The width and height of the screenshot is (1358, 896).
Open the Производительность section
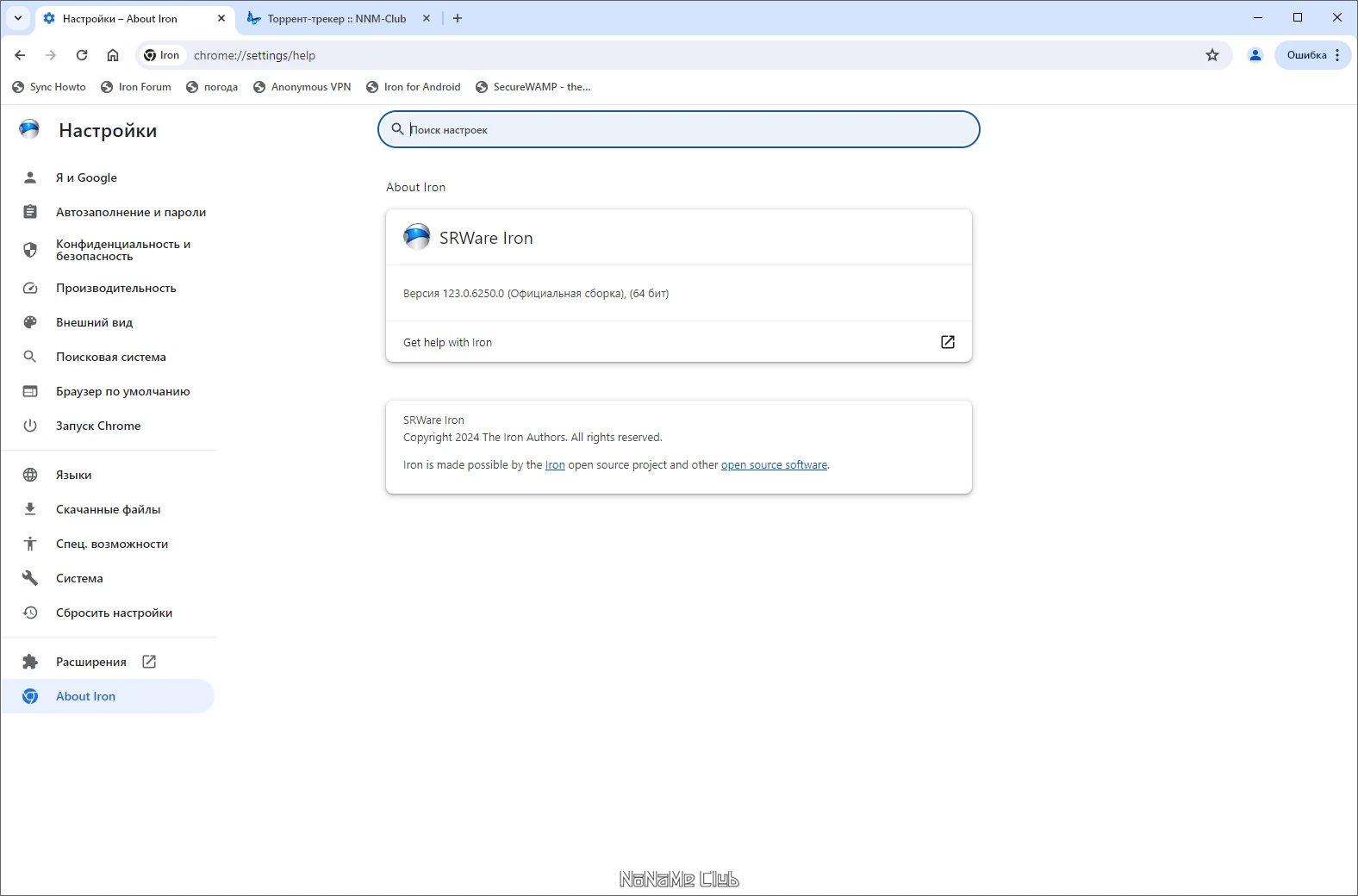[x=108, y=288]
